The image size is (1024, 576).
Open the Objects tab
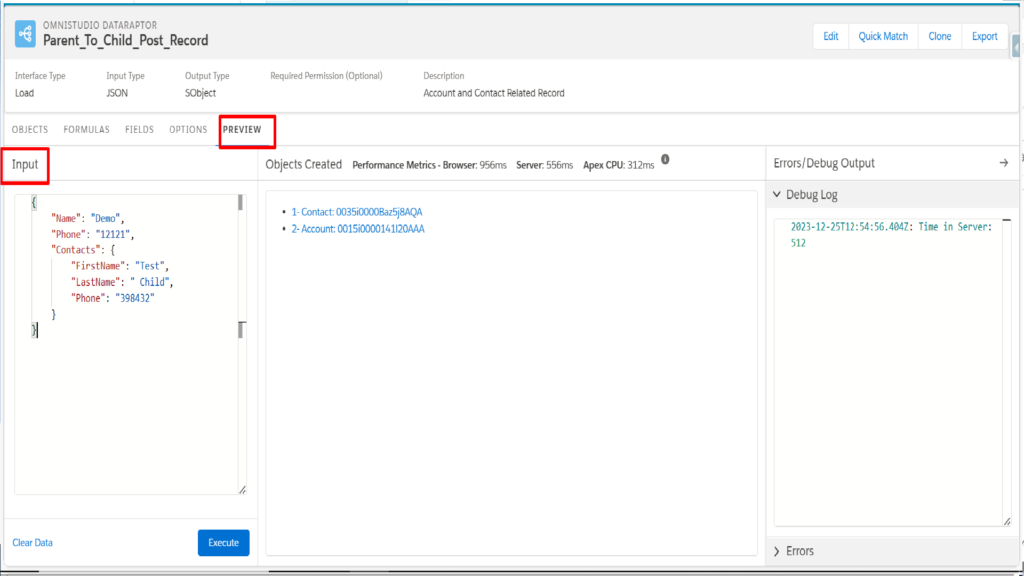tap(30, 129)
